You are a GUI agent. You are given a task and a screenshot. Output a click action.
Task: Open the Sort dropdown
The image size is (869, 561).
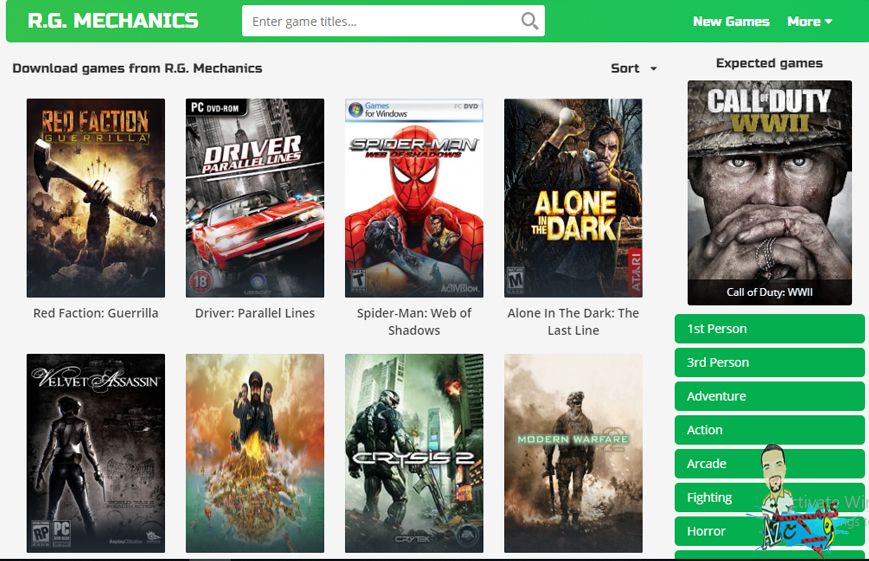[x=633, y=68]
